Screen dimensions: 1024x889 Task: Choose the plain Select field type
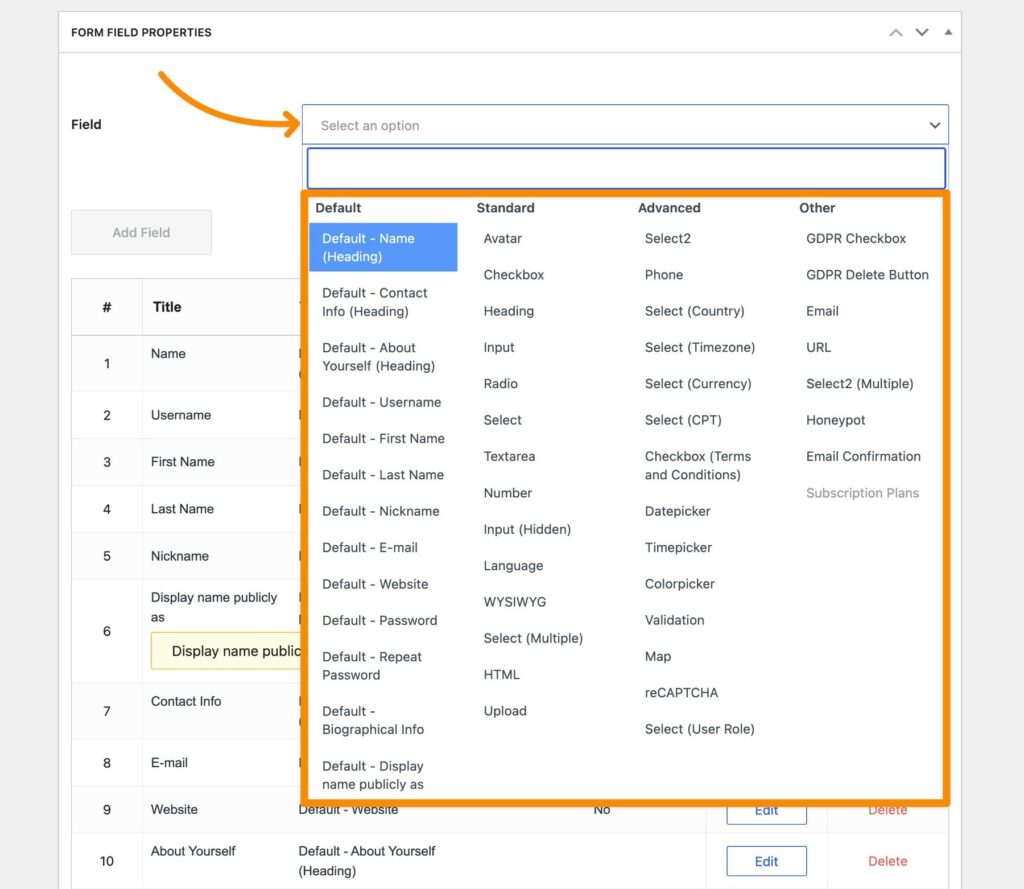pyautogui.click(x=503, y=421)
